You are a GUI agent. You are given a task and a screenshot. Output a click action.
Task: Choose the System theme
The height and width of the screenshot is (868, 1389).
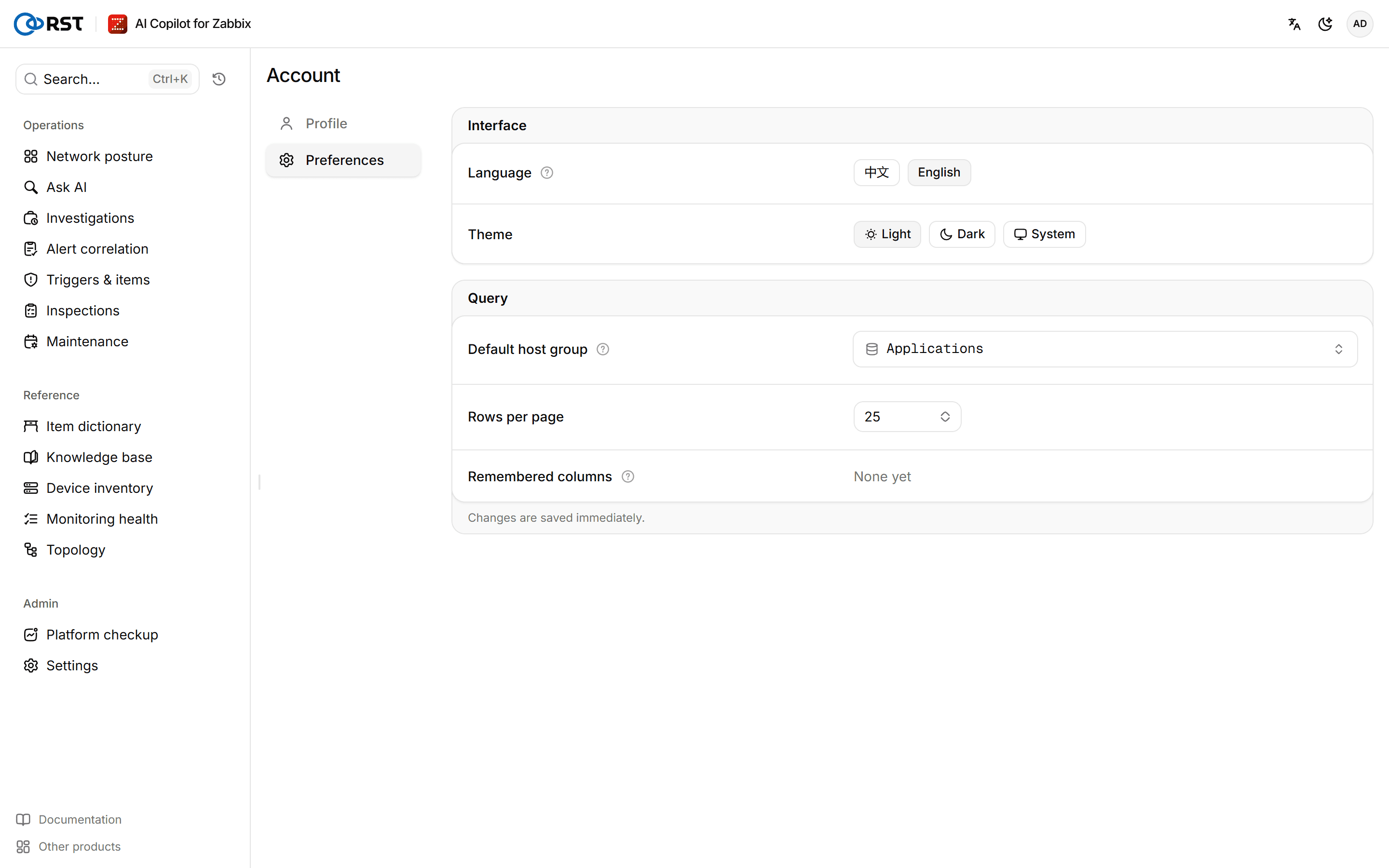(x=1045, y=234)
